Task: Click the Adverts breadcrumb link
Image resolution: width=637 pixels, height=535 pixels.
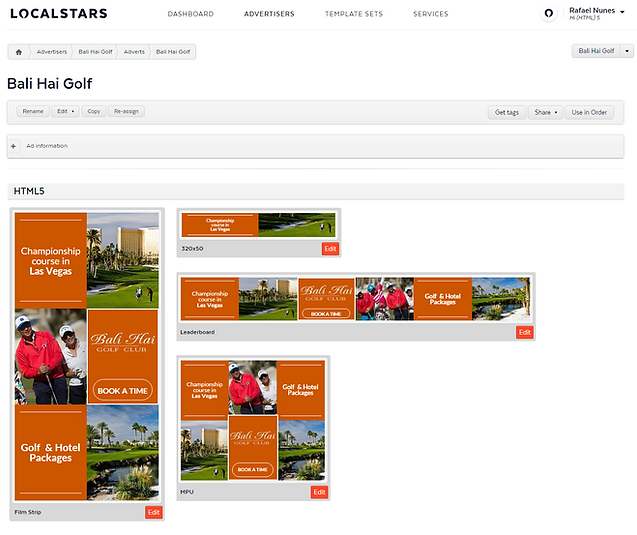Action: coord(134,52)
